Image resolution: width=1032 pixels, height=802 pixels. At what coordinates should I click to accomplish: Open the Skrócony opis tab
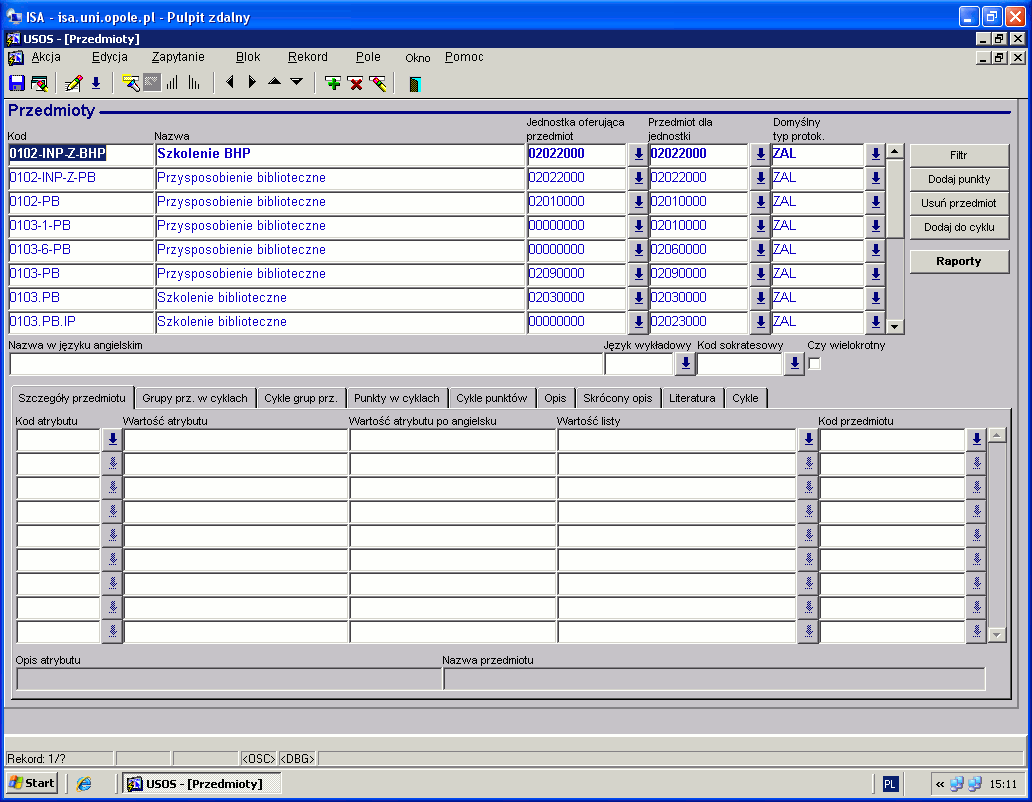617,398
